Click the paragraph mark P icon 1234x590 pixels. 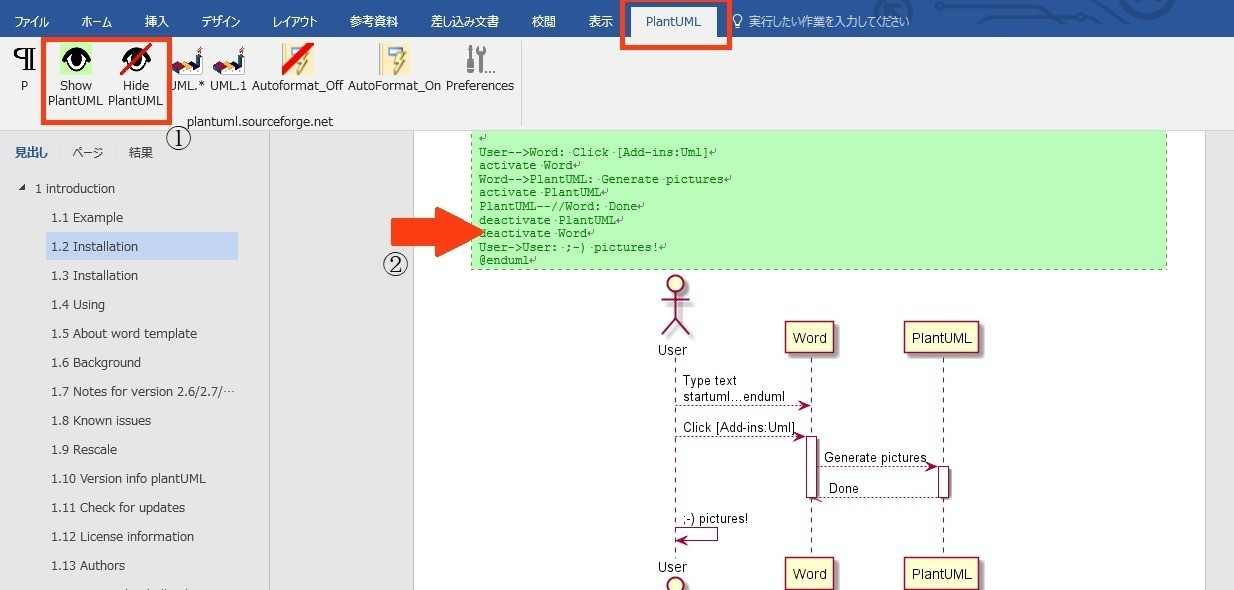(x=24, y=61)
